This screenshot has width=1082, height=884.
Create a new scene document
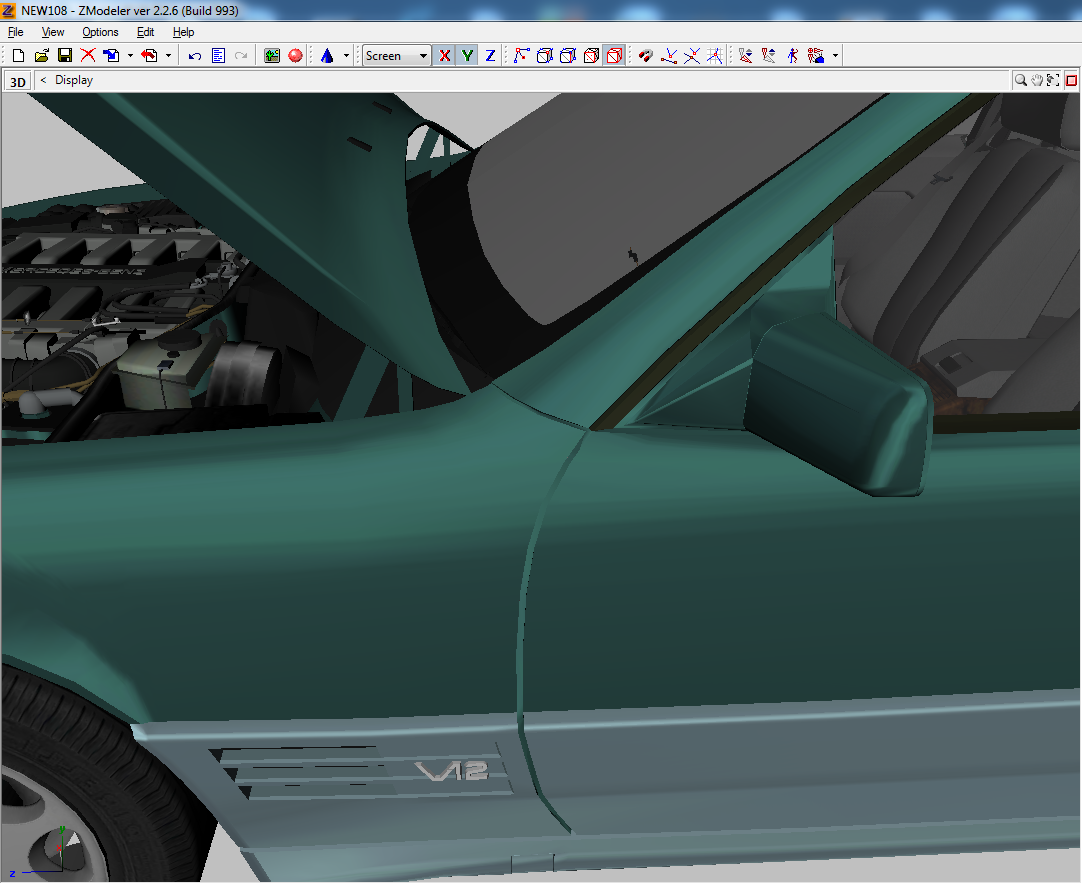[17, 55]
